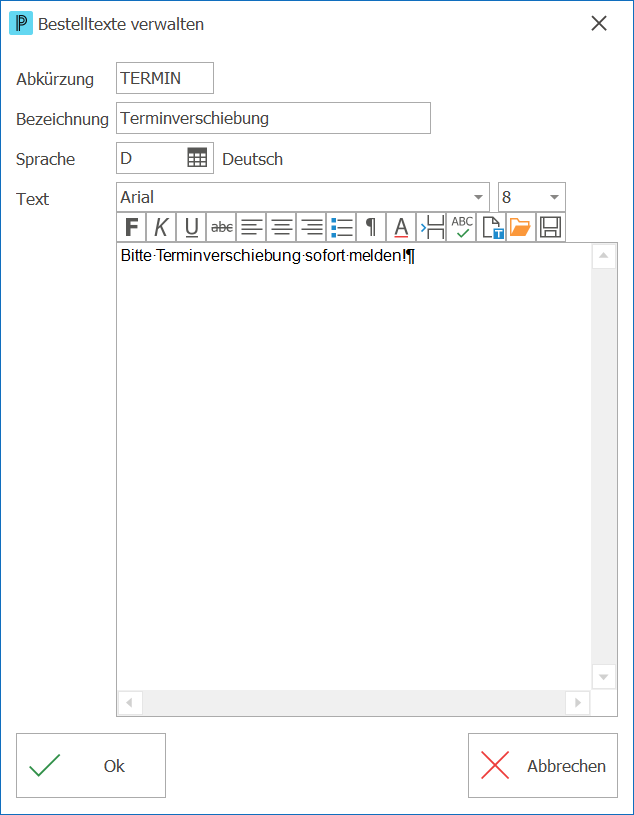Run the ABC spell check
This screenshot has height=815, width=634.
coord(461,227)
